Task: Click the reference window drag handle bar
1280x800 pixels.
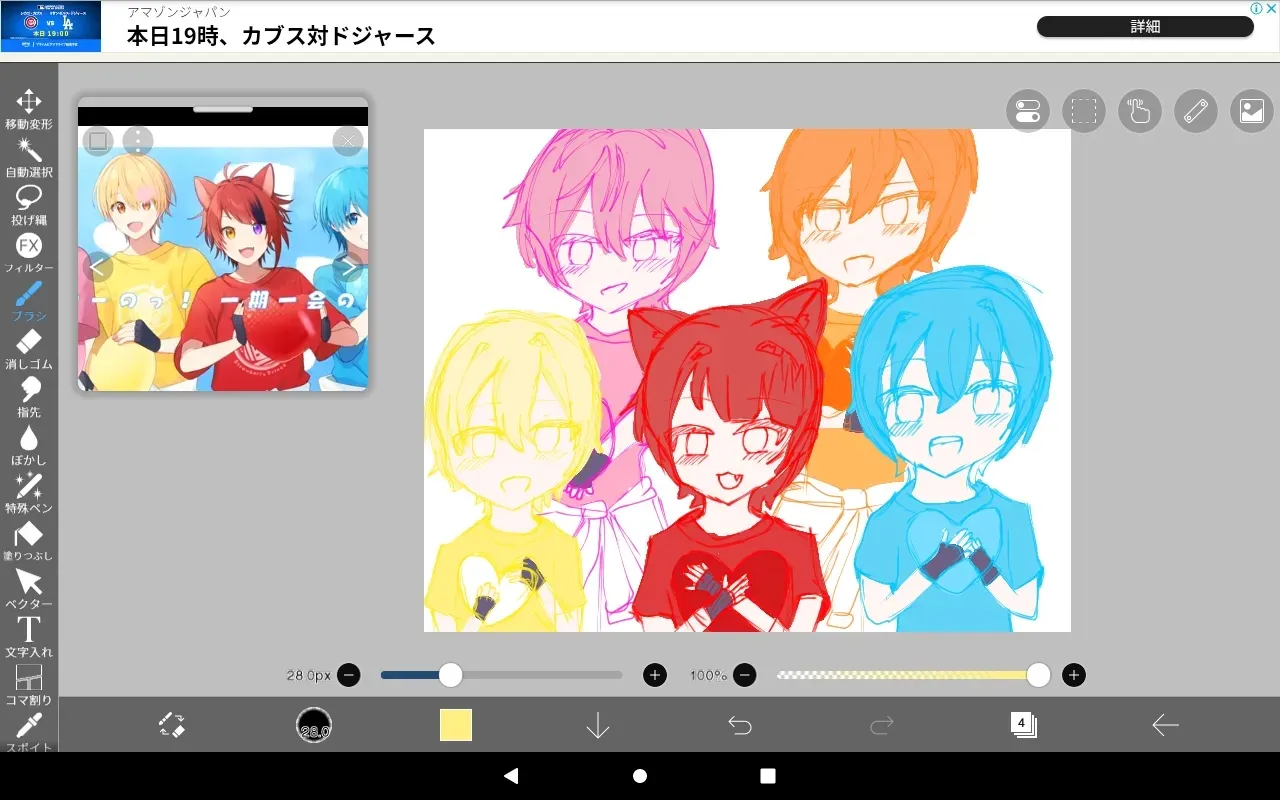Action: pos(223,108)
